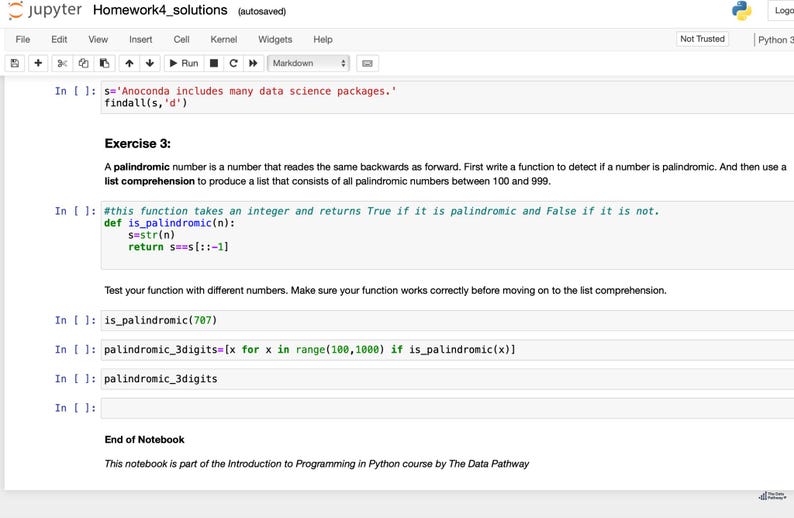Click the Data Pathway course credit text
The width and height of the screenshot is (794, 518).
[316, 464]
